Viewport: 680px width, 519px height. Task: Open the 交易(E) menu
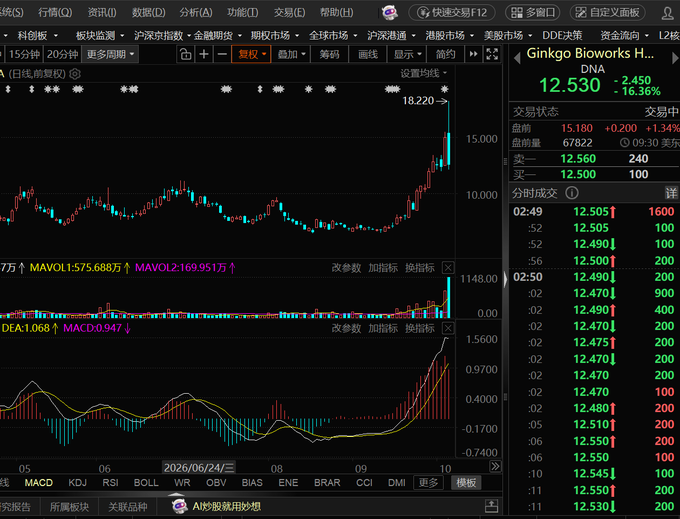click(289, 13)
